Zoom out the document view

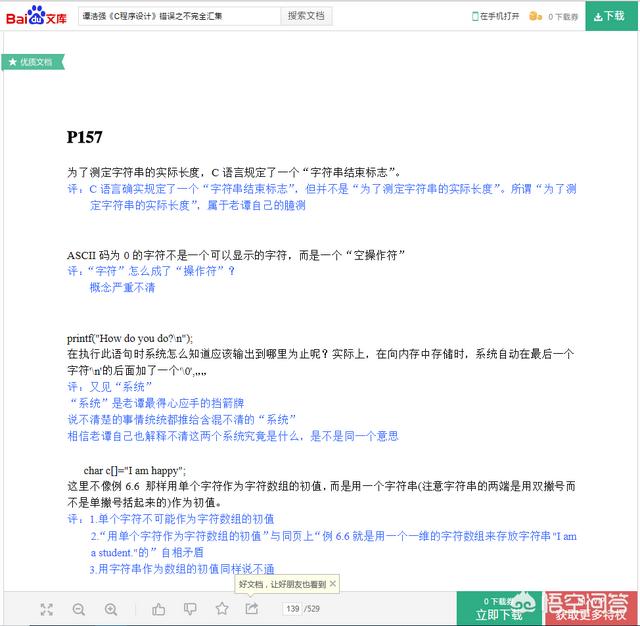pos(79,609)
